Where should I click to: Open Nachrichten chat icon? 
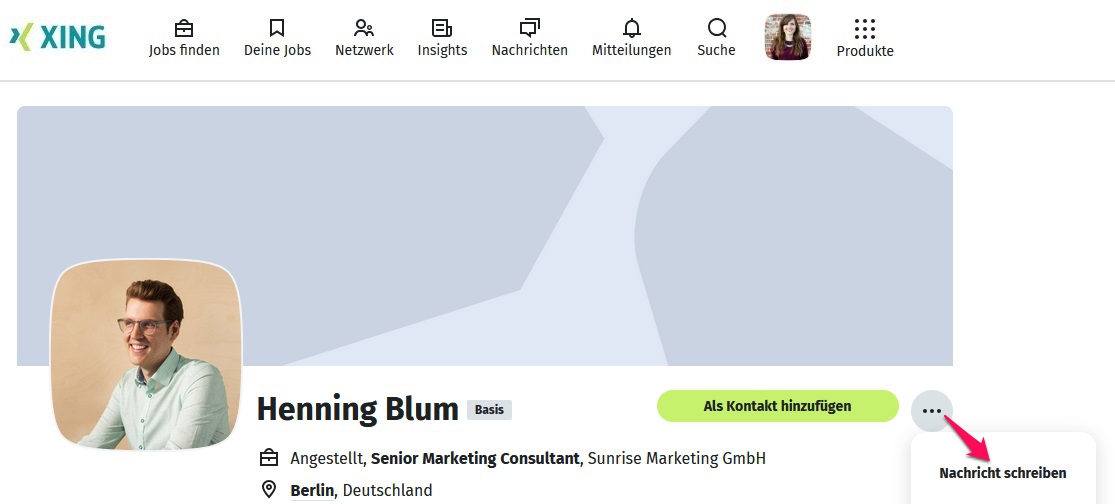(x=529, y=28)
